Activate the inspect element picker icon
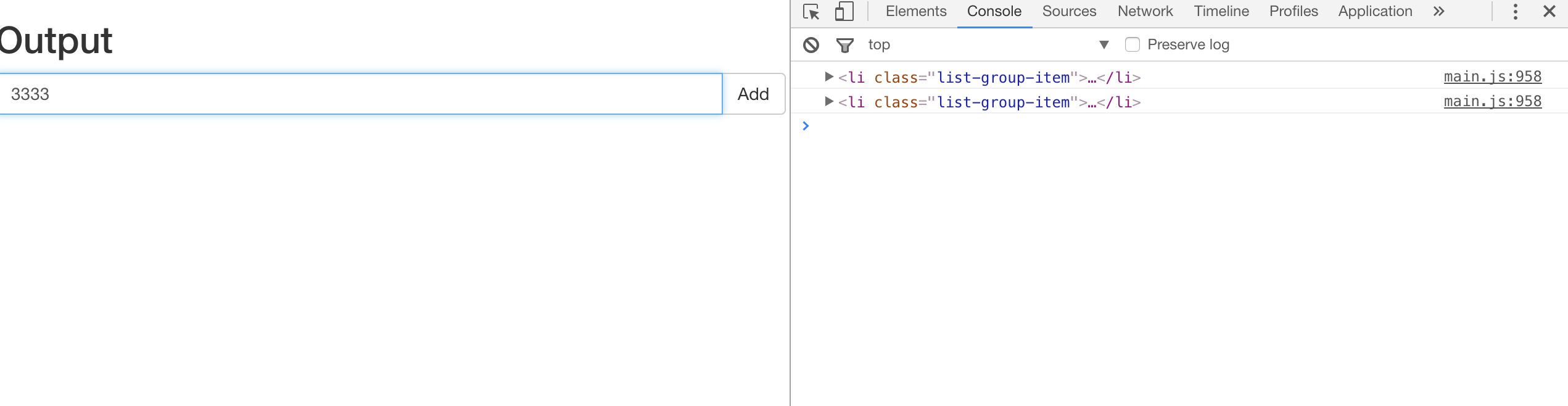The image size is (1568, 406). point(811,12)
